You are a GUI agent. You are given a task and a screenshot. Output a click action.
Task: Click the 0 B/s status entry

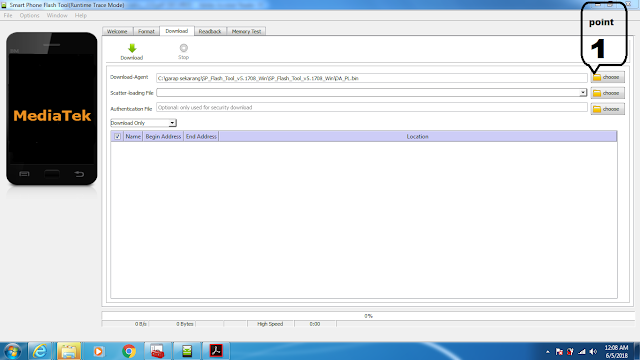click(x=141, y=324)
